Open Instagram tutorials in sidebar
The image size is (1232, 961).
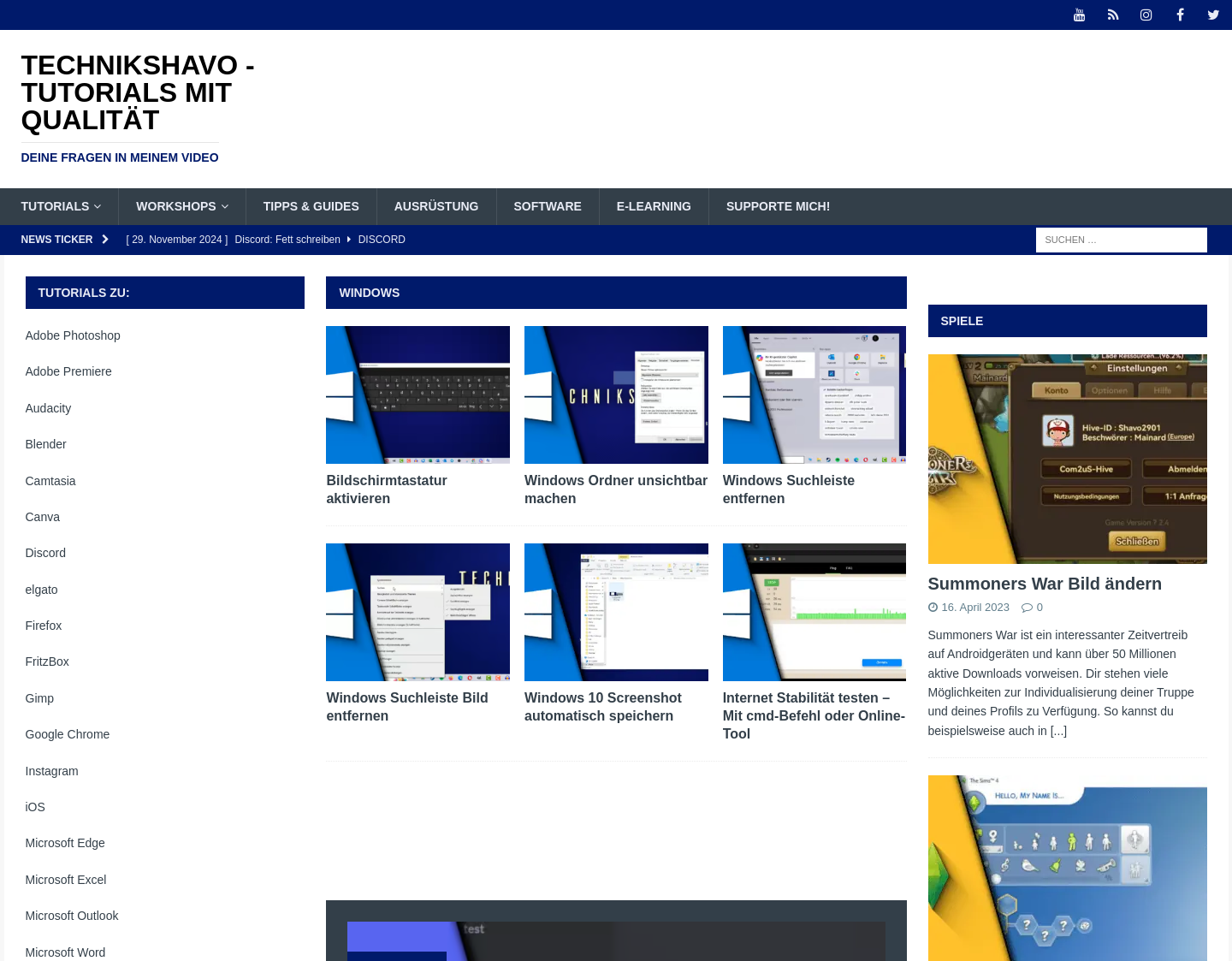[x=52, y=771]
